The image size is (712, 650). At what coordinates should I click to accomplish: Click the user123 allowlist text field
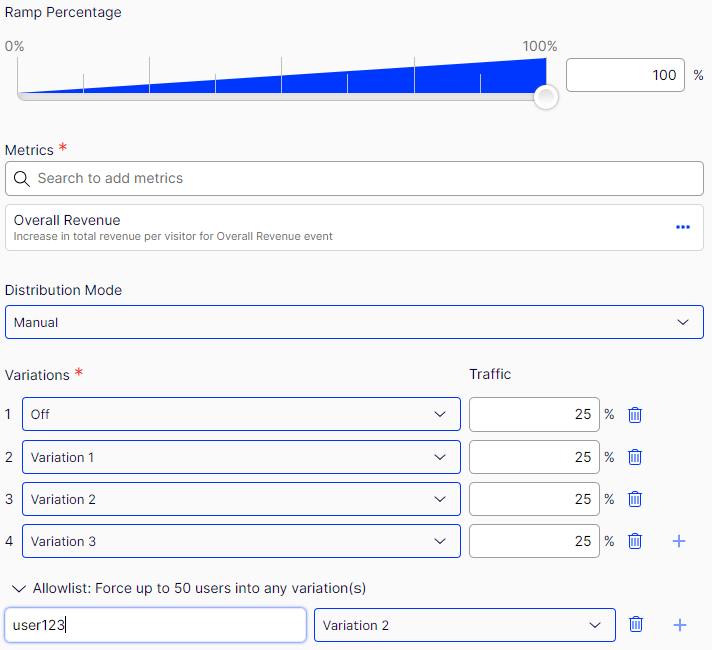click(x=155, y=625)
